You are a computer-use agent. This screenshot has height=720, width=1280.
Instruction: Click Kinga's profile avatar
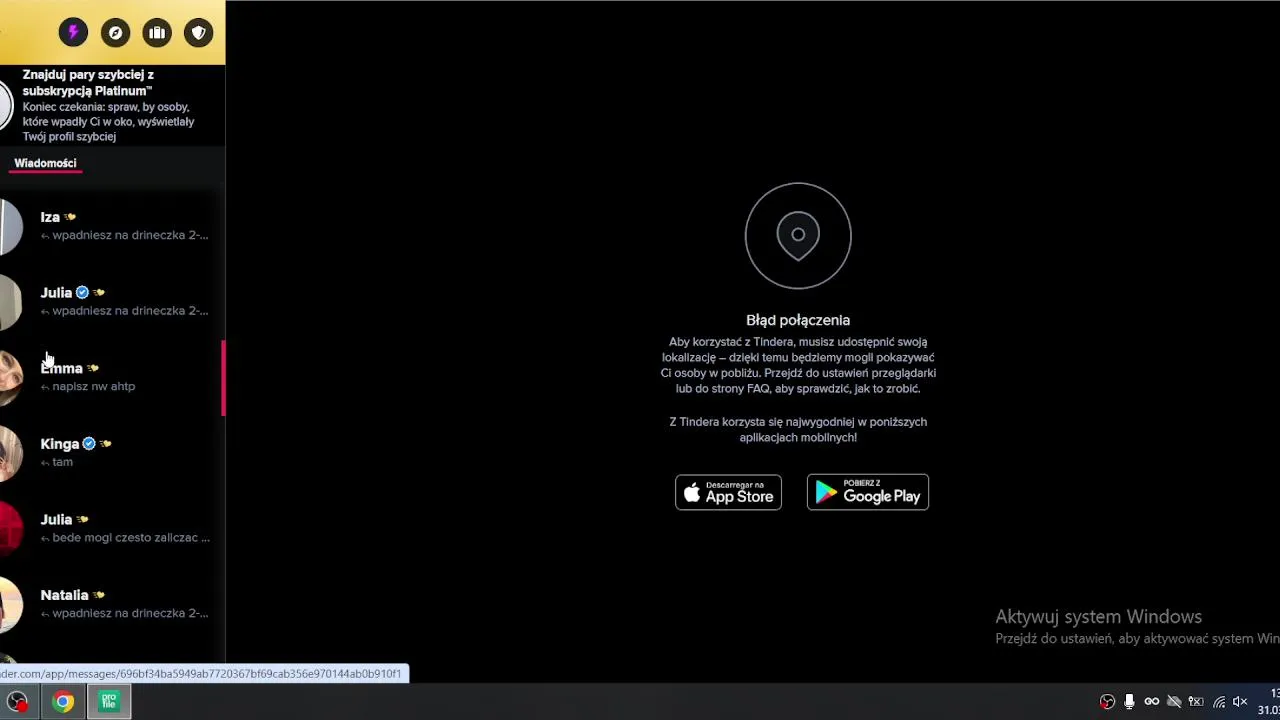pyautogui.click(x=10, y=453)
